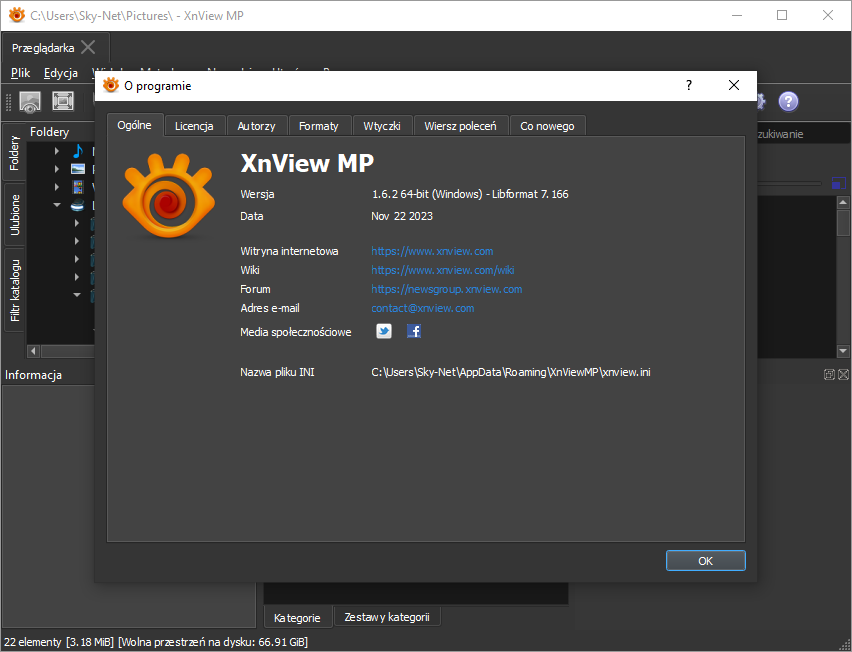Collapse the disk drive tree node
852x652 pixels.
click(57, 205)
